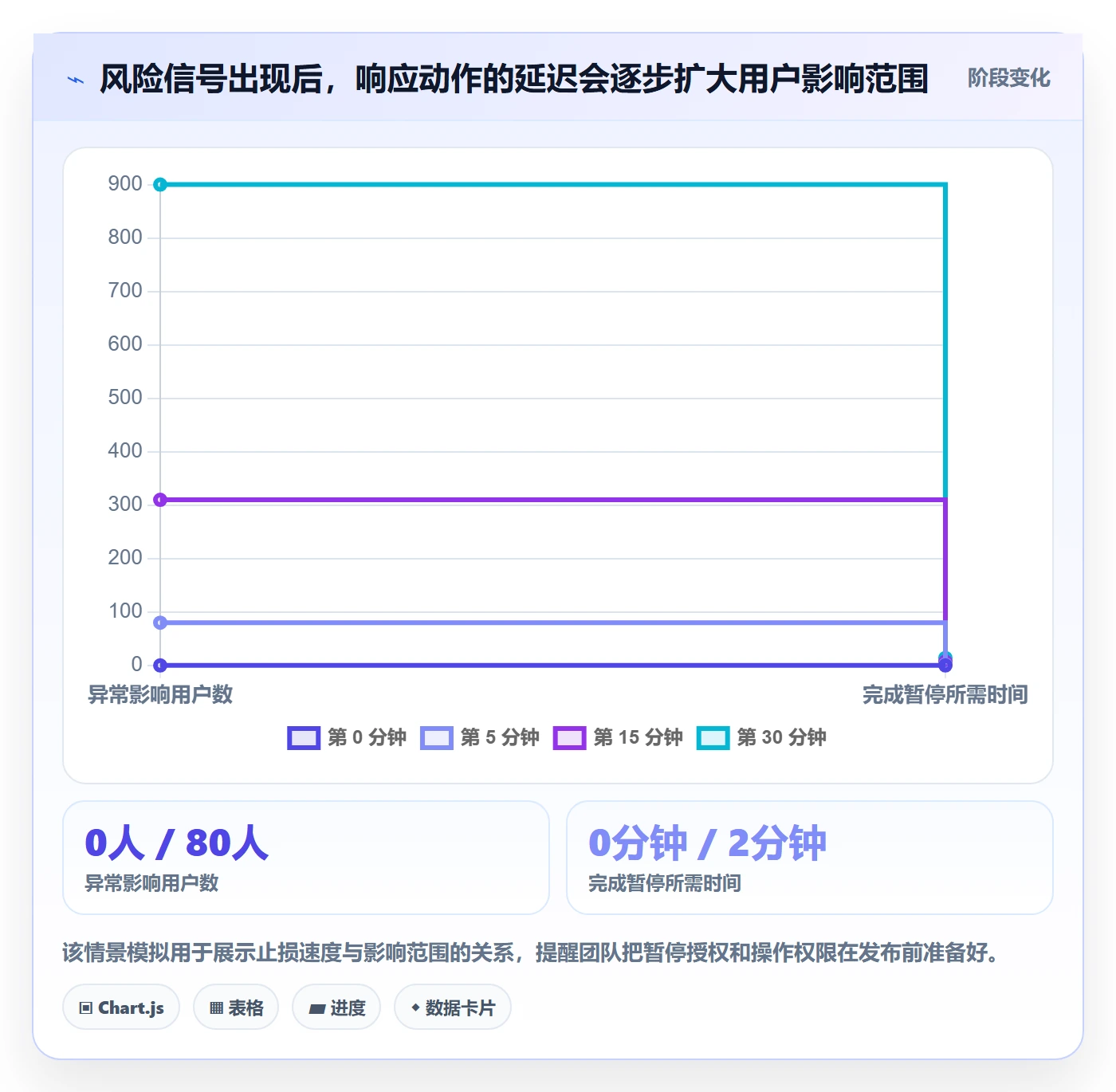Click the 阶段变化 badge in the header
The width and height of the screenshot is (1116, 1092).
(x=1008, y=78)
